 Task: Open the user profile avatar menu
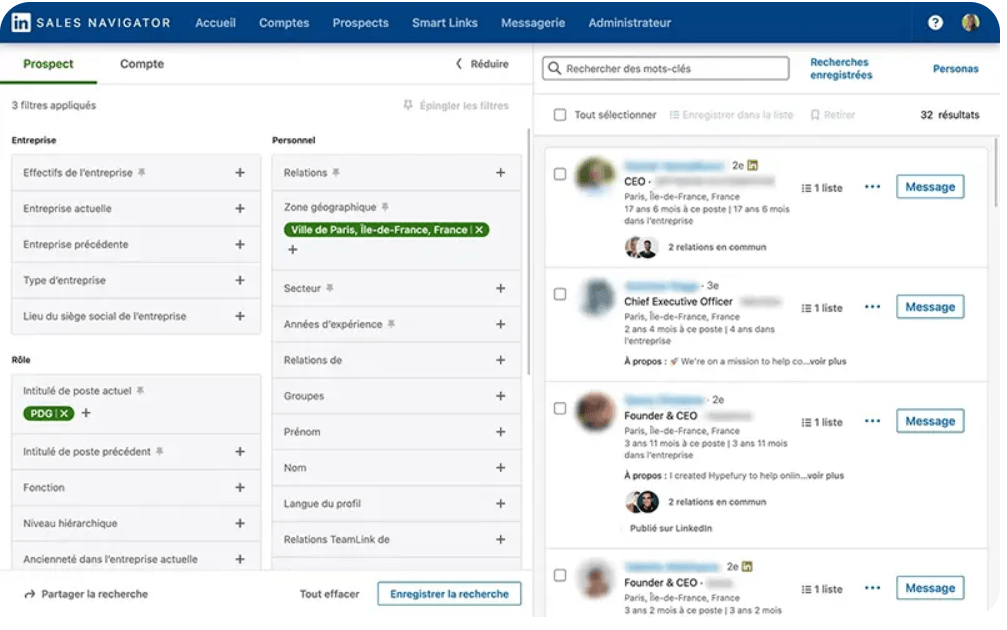970,22
